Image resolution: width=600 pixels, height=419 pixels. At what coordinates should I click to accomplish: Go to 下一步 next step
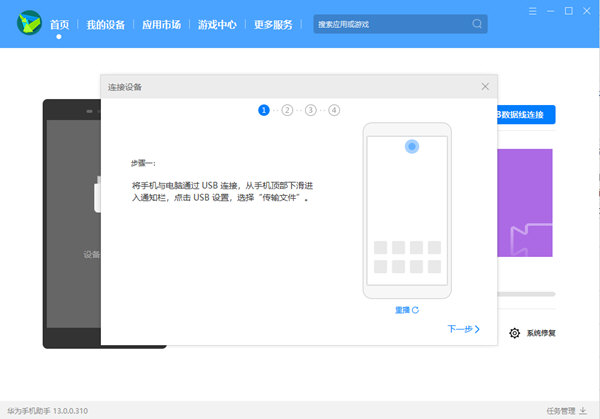(464, 329)
